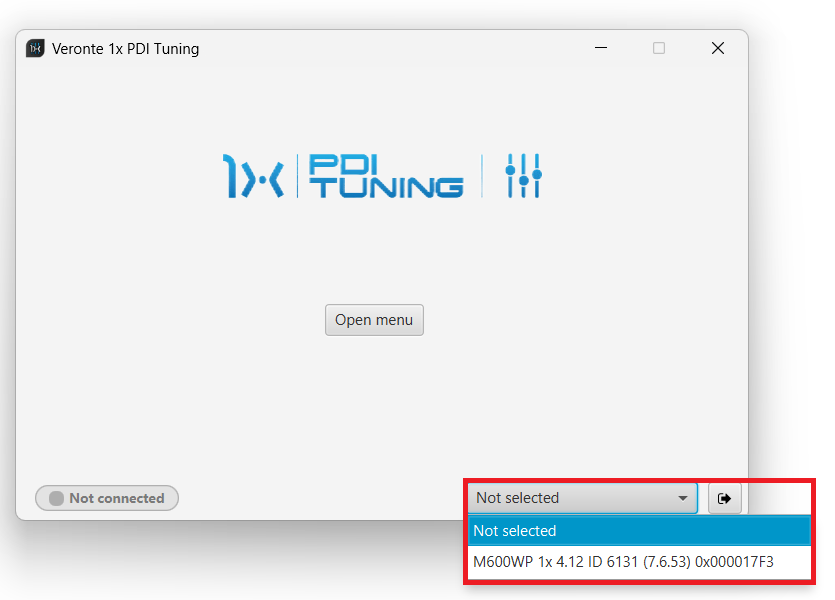Screen dimensions: 835x600
Task: Collapse the list using the dropdown arrow
Action: [x=683, y=498]
